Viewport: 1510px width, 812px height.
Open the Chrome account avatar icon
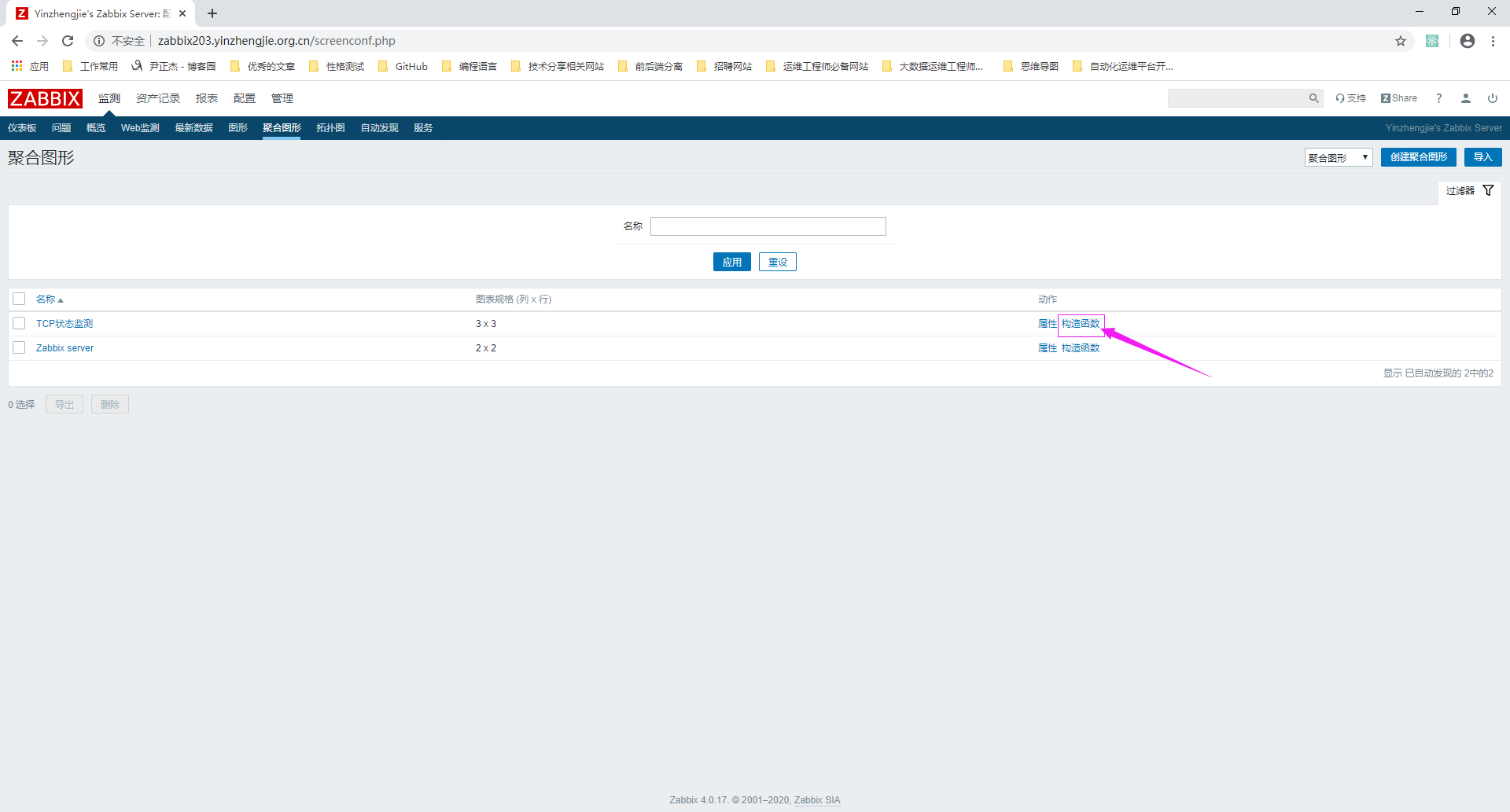pos(1468,41)
